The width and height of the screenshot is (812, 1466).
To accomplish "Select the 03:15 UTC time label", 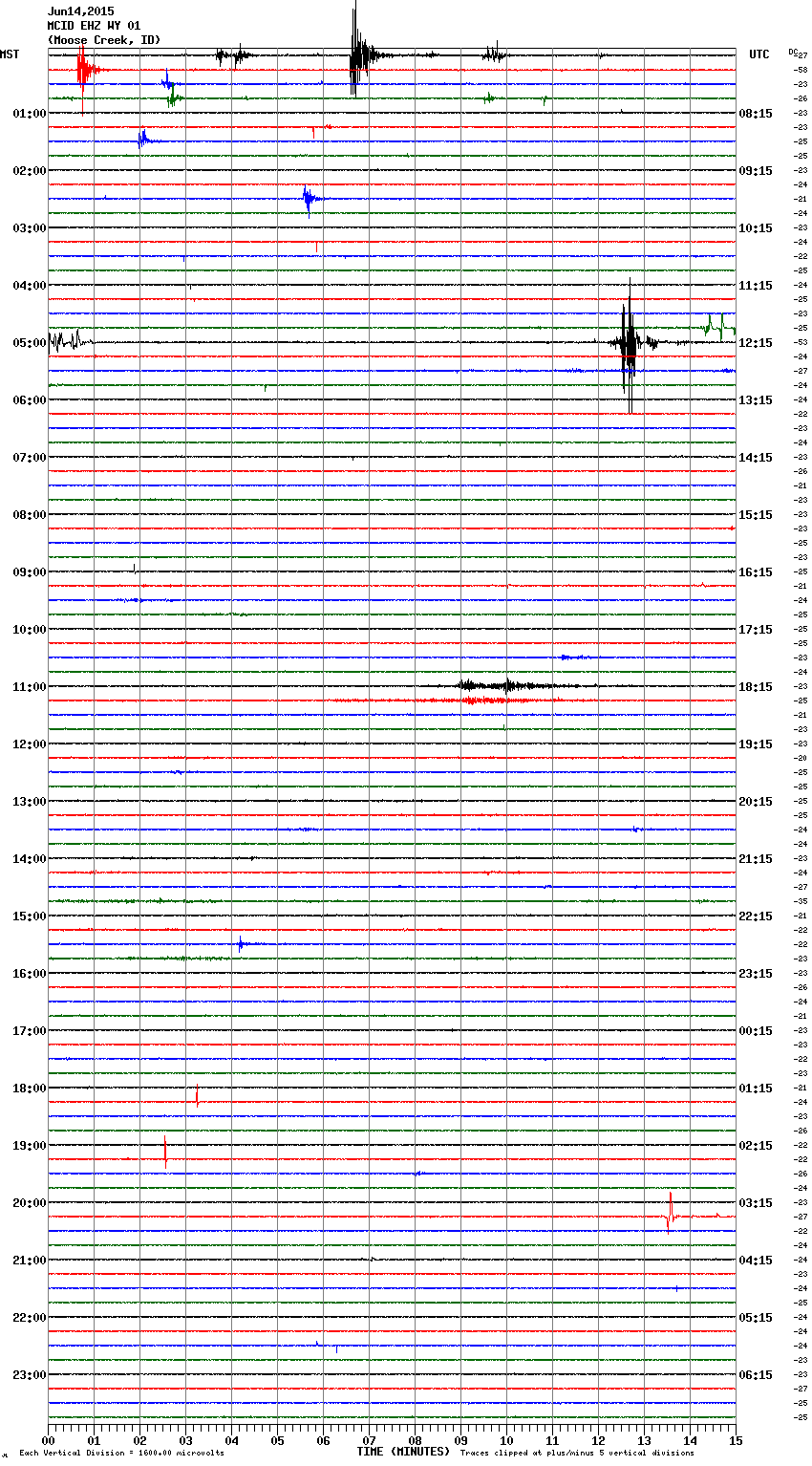I will 756,1203.
